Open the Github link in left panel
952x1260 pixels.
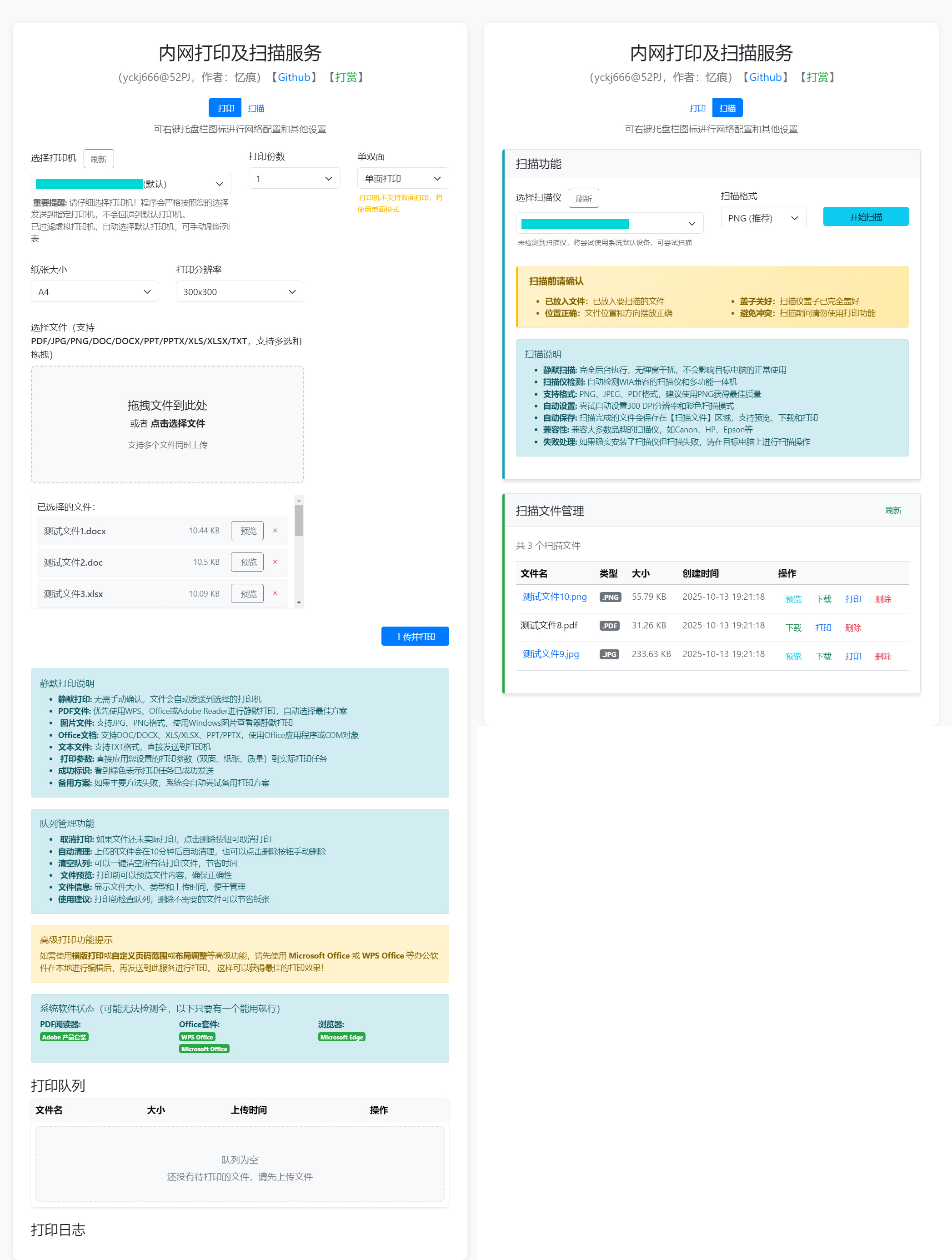point(294,77)
